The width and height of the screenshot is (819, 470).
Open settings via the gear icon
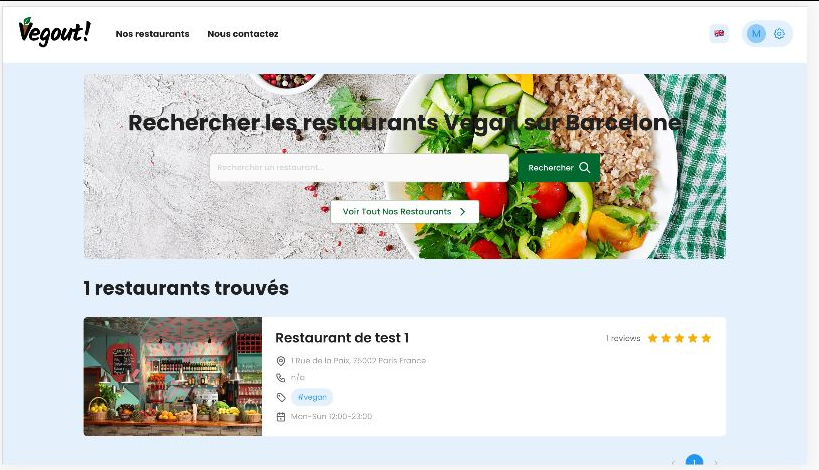[779, 33]
